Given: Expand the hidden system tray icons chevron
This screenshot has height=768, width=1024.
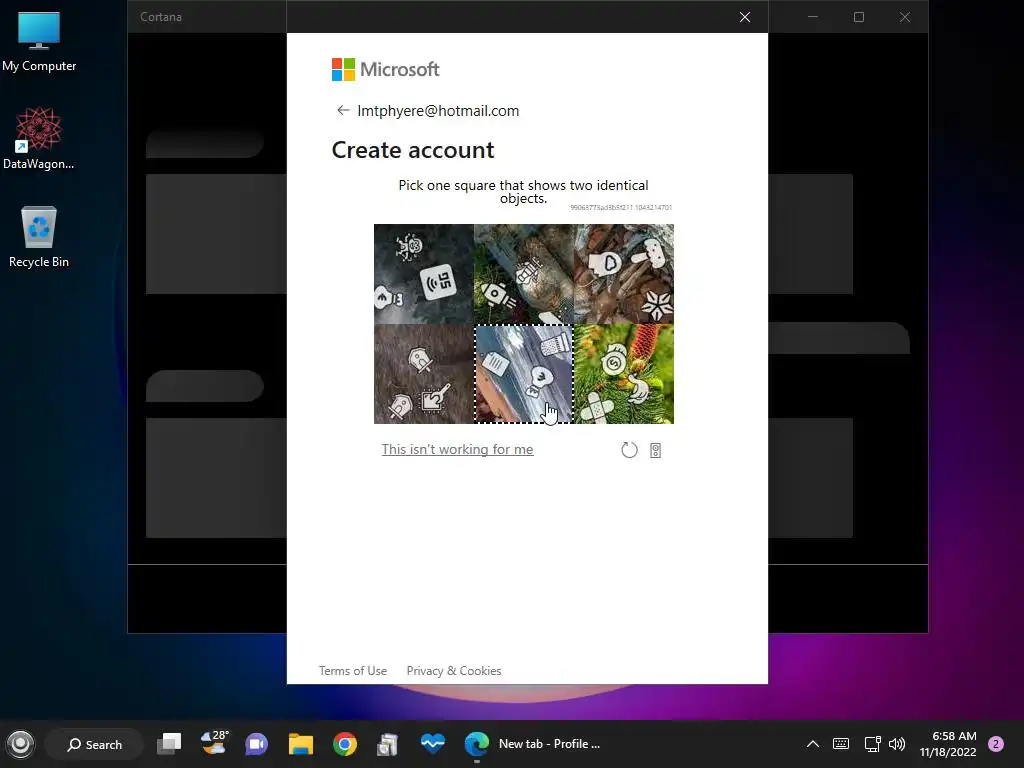Looking at the screenshot, I should coord(812,744).
